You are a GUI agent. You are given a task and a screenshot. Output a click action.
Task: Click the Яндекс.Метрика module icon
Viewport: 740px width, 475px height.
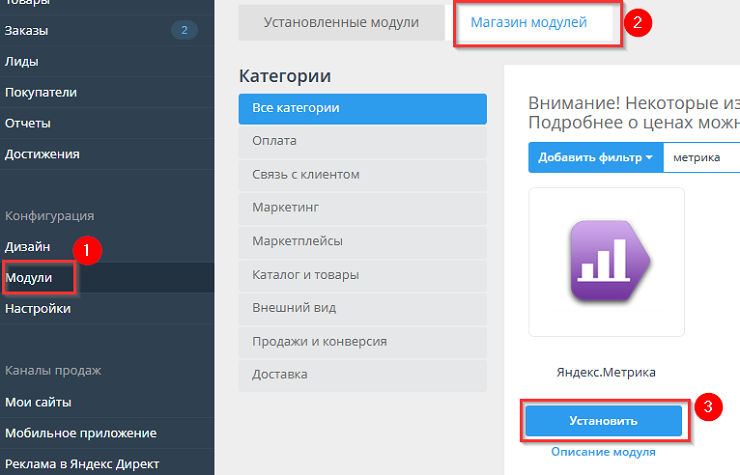[606, 262]
